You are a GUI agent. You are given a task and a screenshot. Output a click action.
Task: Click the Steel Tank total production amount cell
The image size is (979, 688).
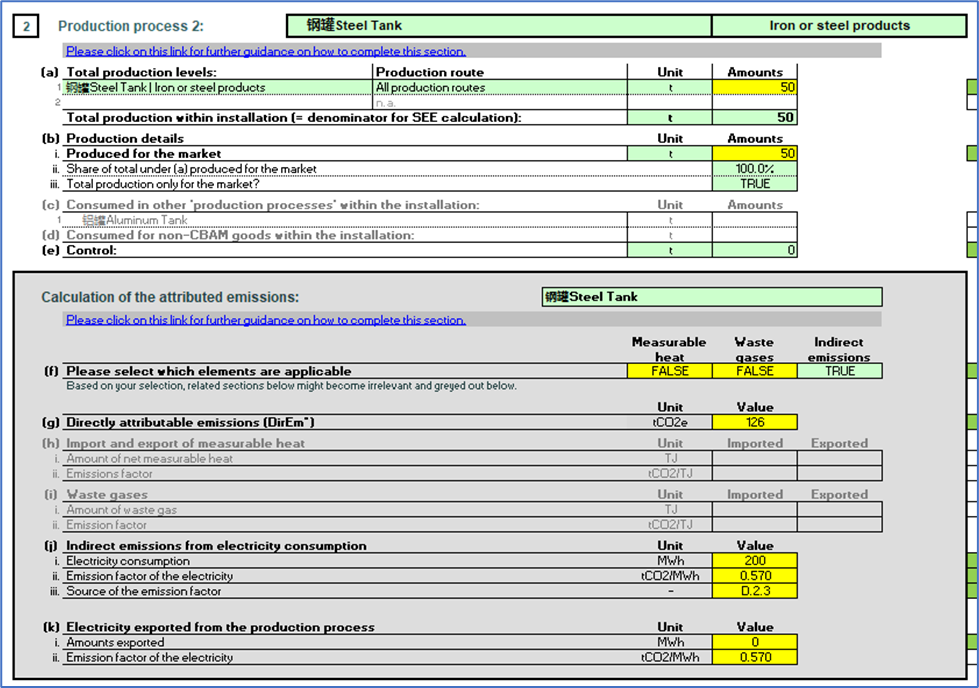754,88
